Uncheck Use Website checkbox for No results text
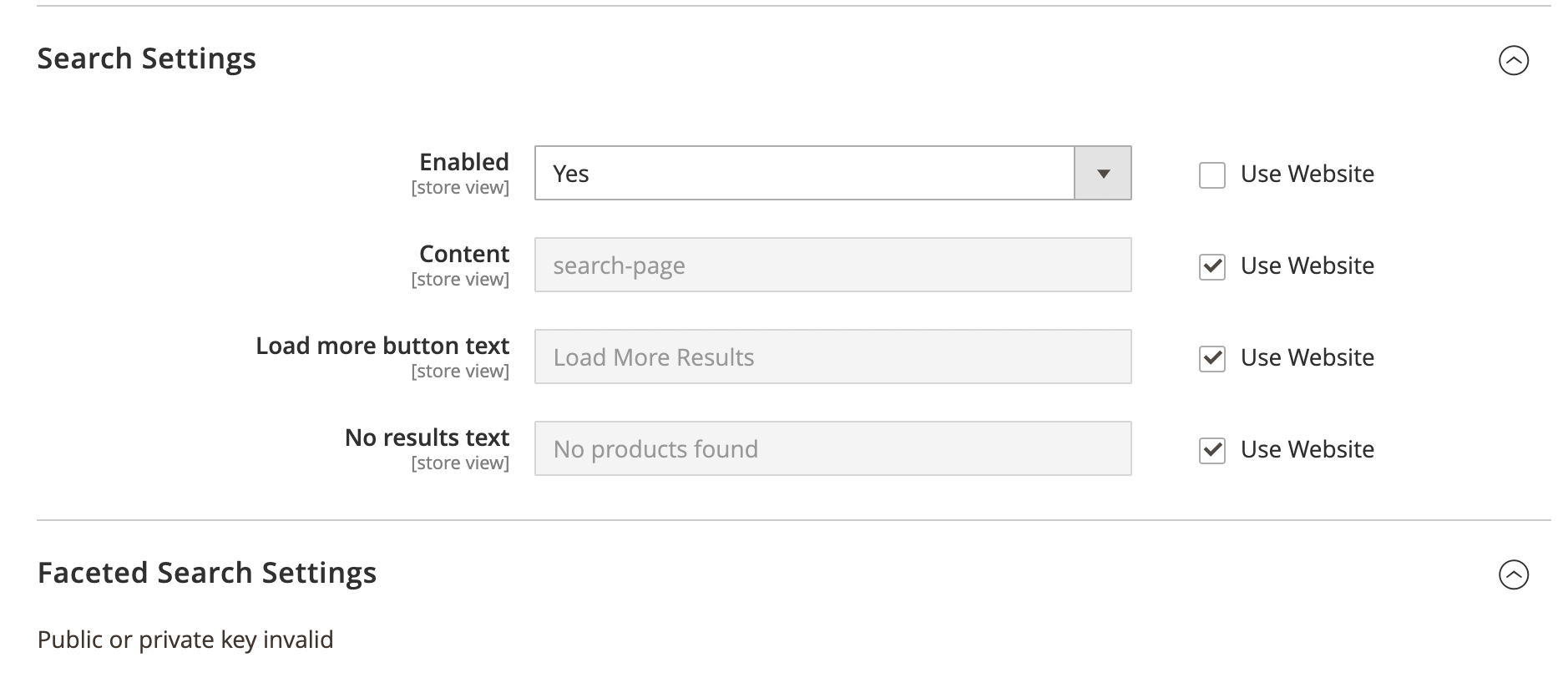Image resolution: width=1568 pixels, height=693 pixels. (x=1211, y=451)
